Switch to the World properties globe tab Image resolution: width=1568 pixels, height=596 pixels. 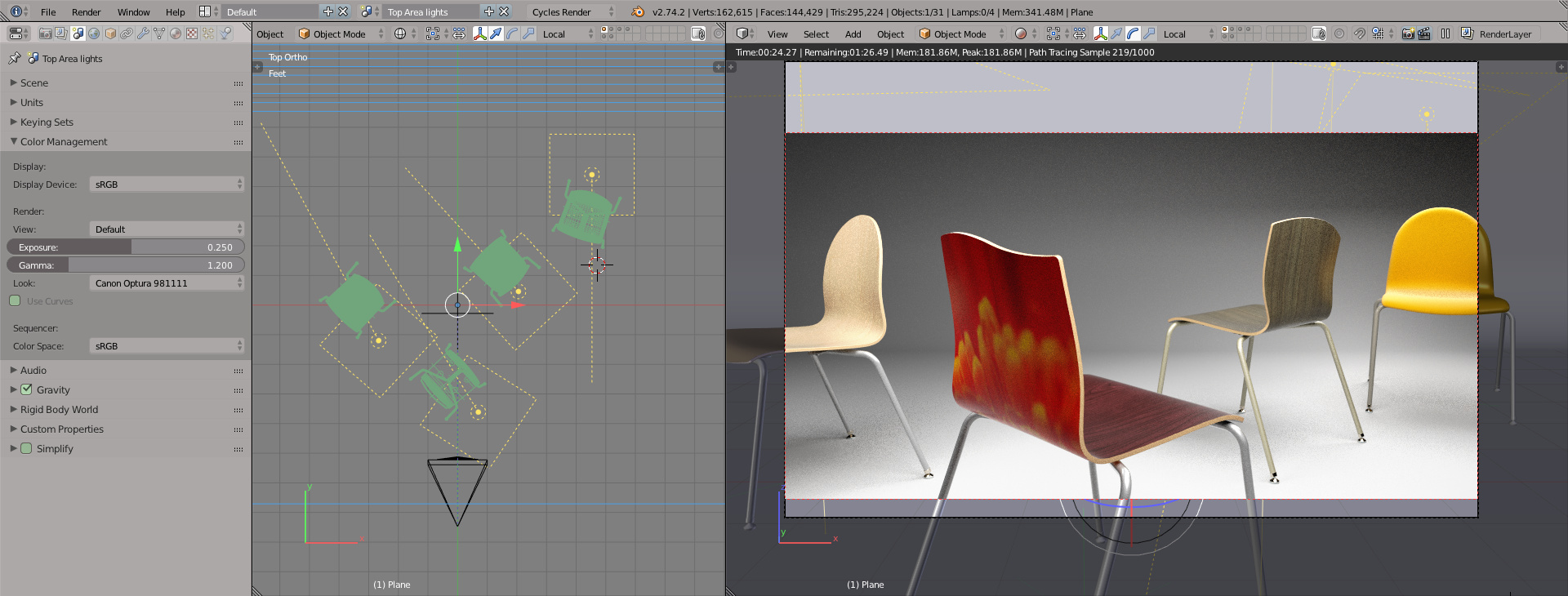click(x=94, y=33)
